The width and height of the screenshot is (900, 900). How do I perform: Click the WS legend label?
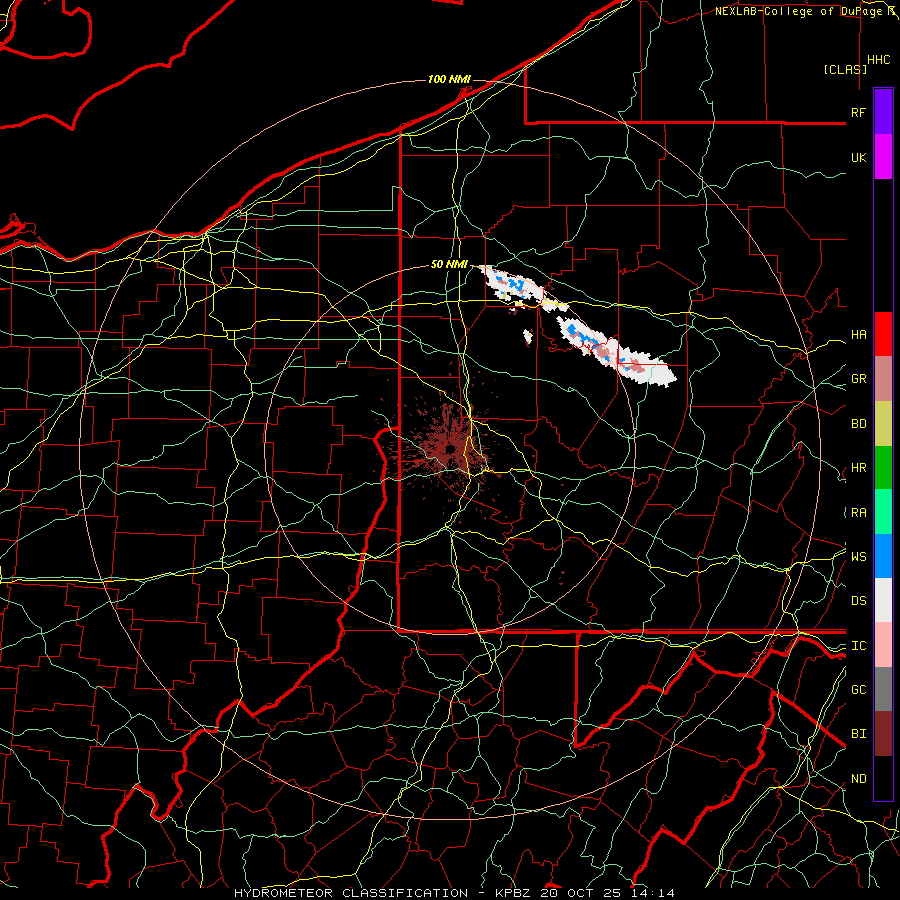[858, 556]
